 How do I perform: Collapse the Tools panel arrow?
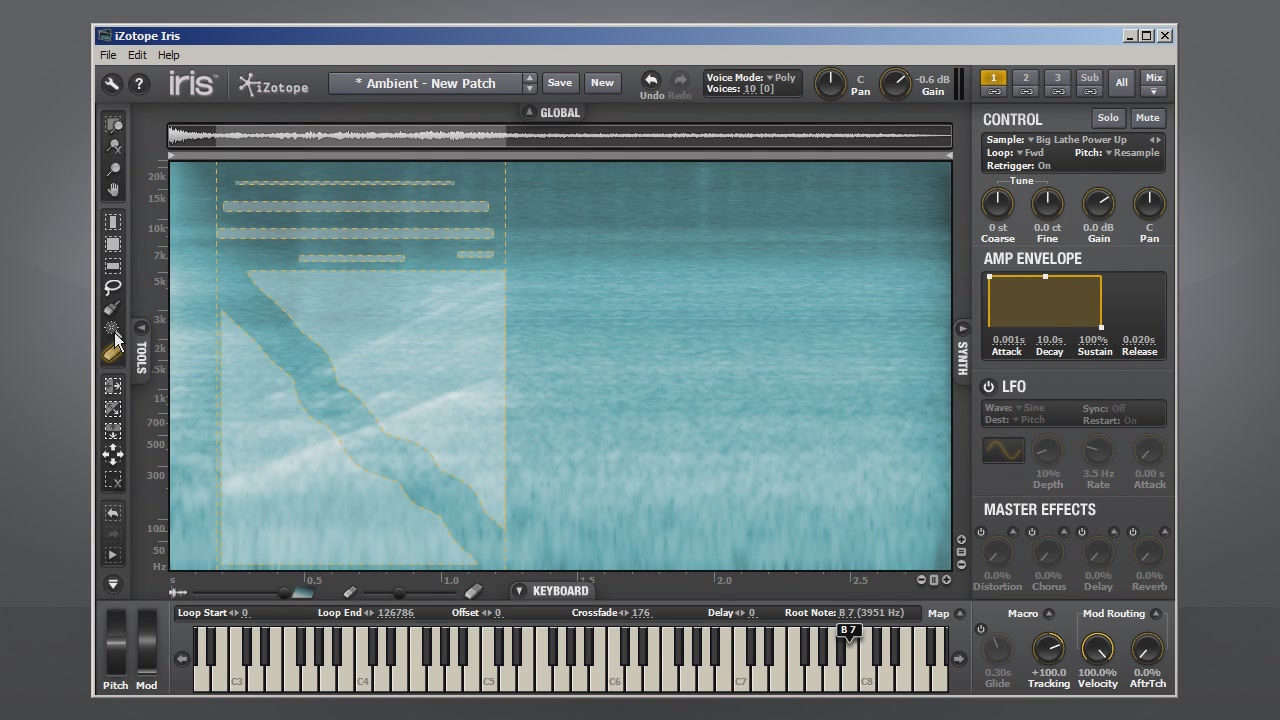pyautogui.click(x=141, y=327)
